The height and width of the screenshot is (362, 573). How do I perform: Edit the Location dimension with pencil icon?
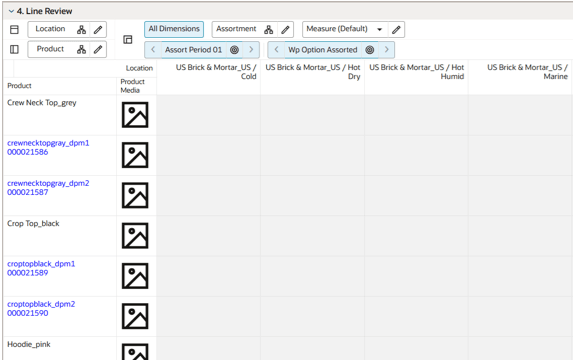tap(98, 30)
